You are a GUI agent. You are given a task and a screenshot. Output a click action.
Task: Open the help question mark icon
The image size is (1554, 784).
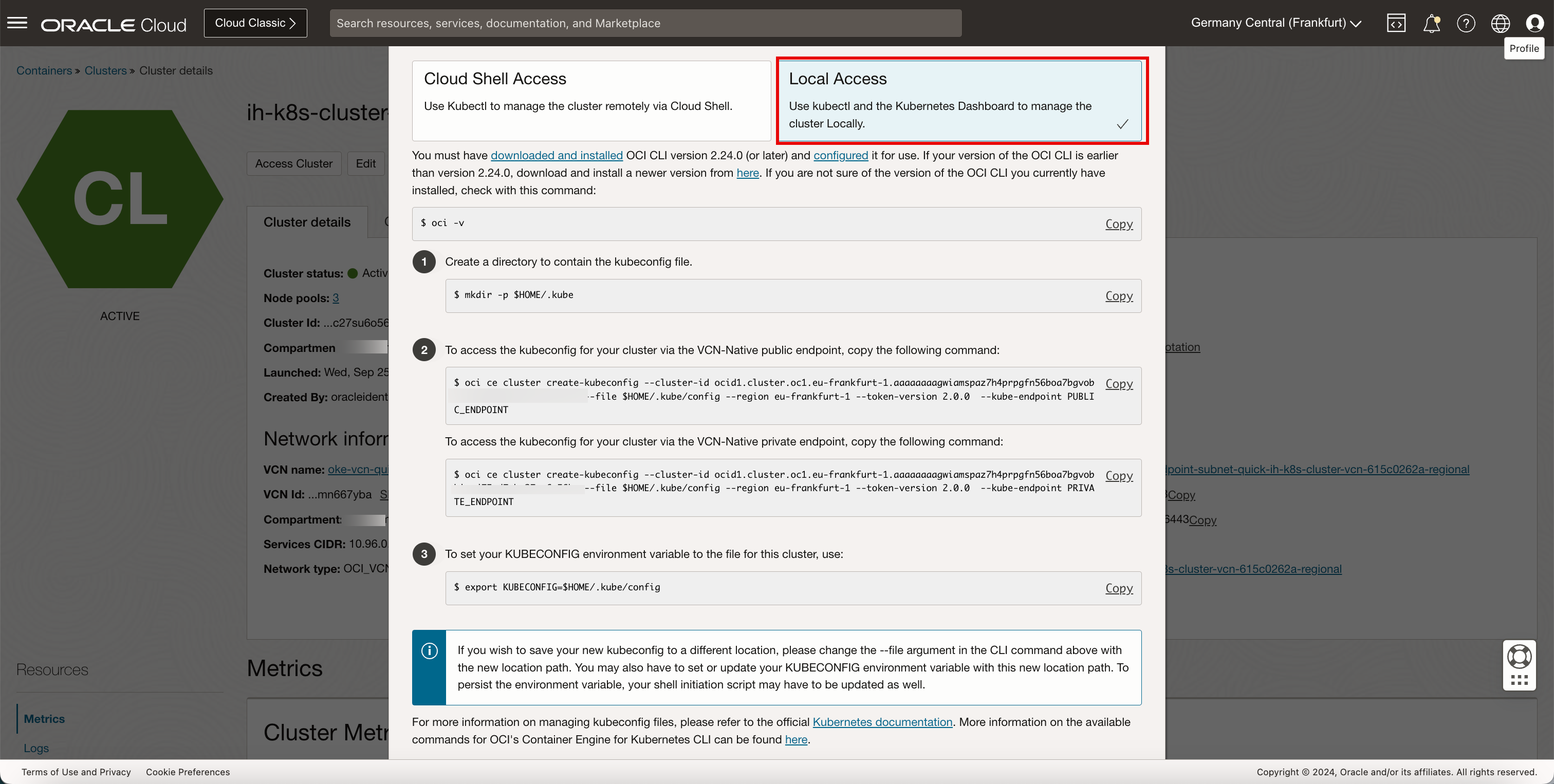(1465, 24)
